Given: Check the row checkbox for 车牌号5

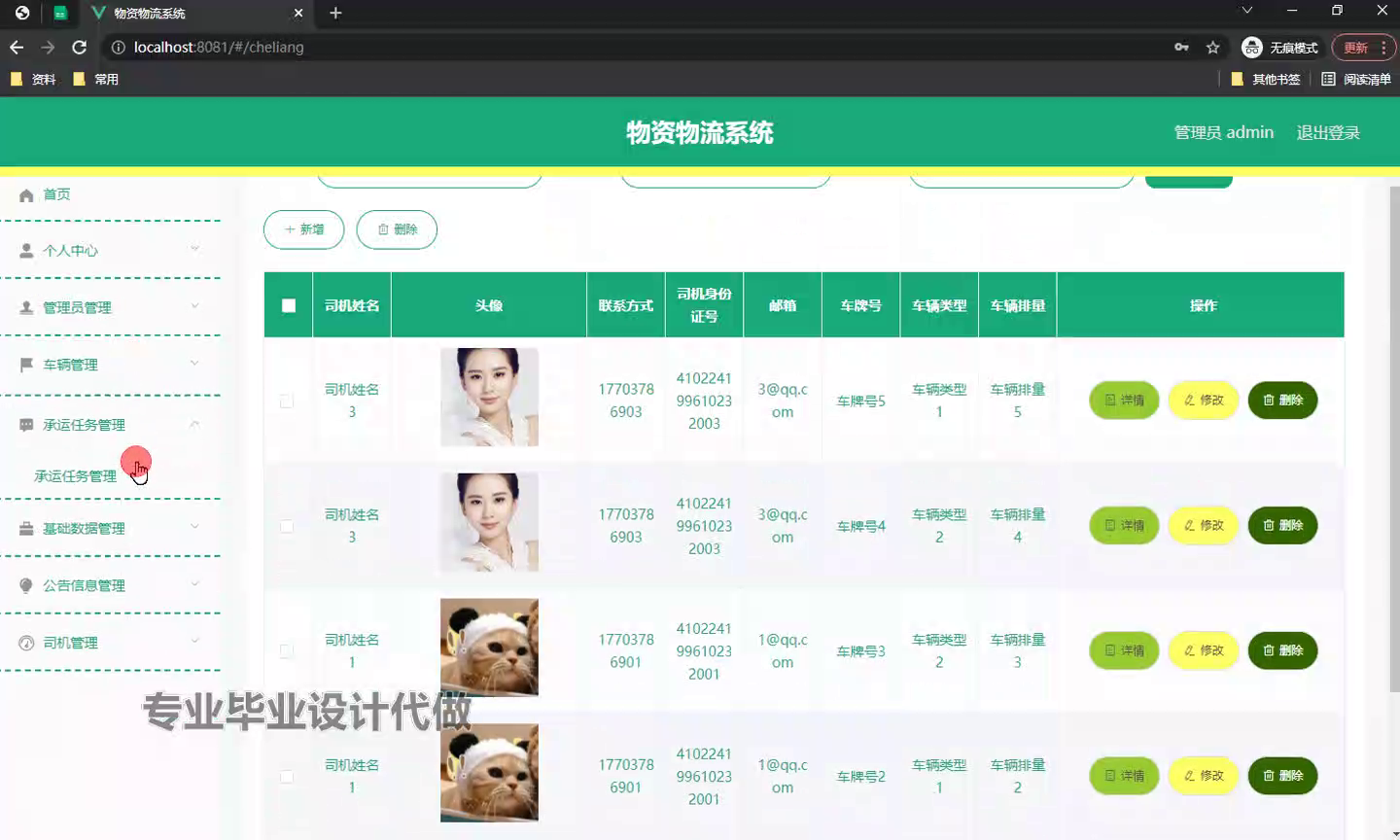Looking at the screenshot, I should point(287,401).
